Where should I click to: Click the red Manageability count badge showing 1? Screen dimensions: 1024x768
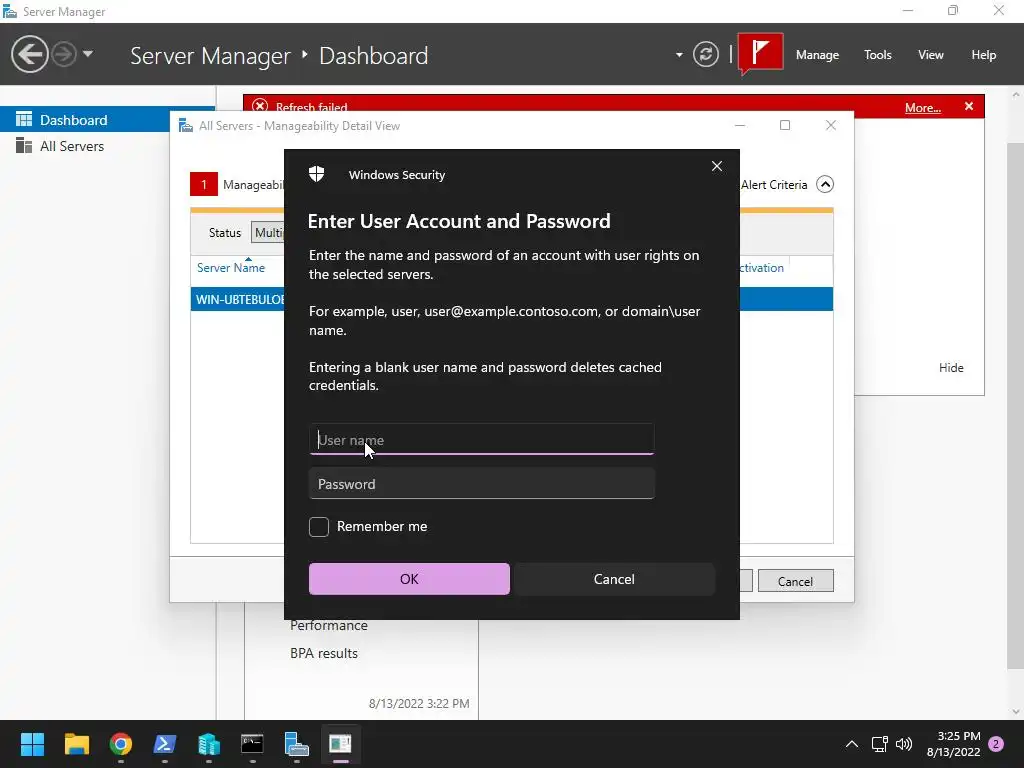pos(204,184)
